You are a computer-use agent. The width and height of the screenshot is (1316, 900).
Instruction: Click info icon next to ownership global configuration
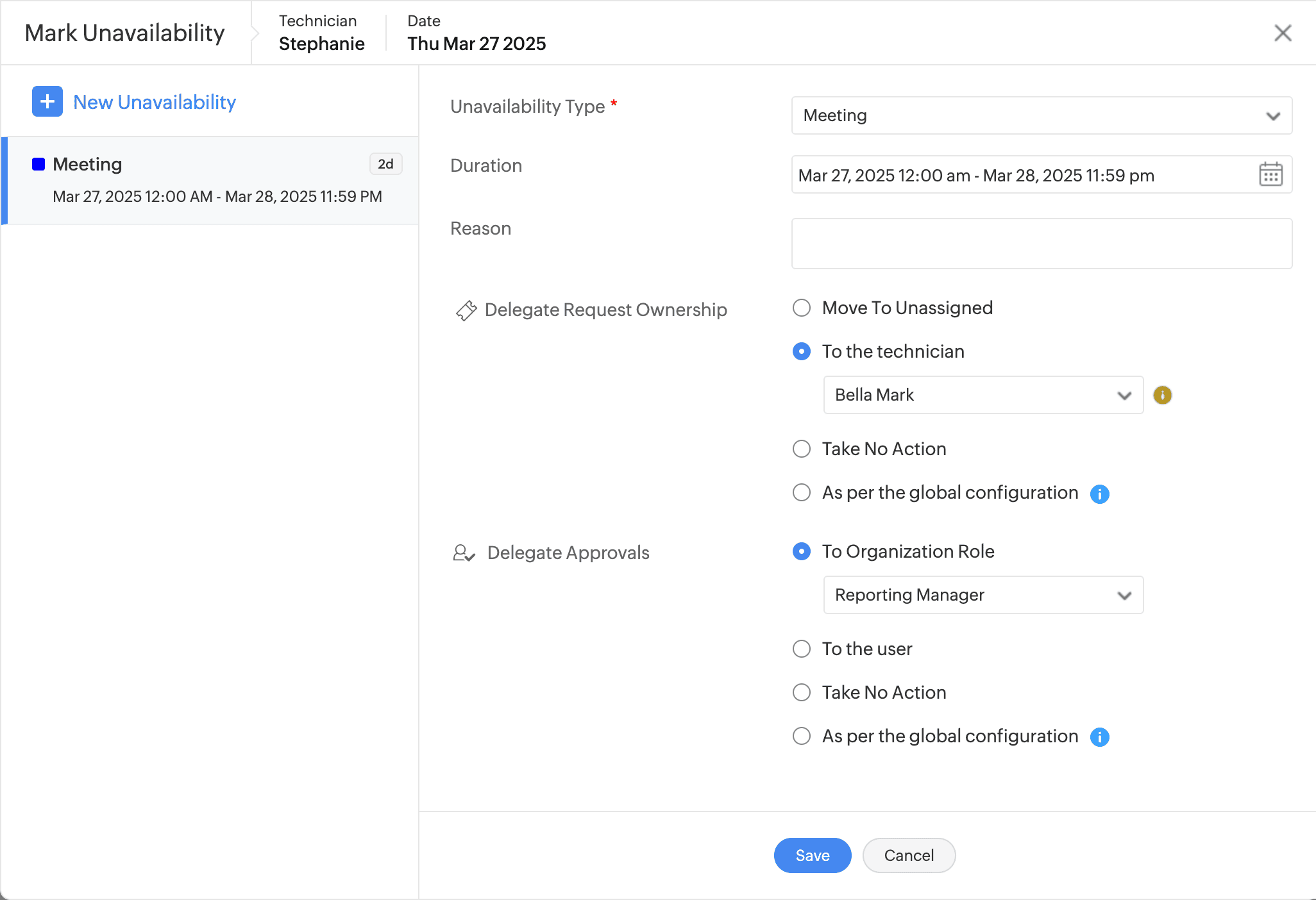1099,494
